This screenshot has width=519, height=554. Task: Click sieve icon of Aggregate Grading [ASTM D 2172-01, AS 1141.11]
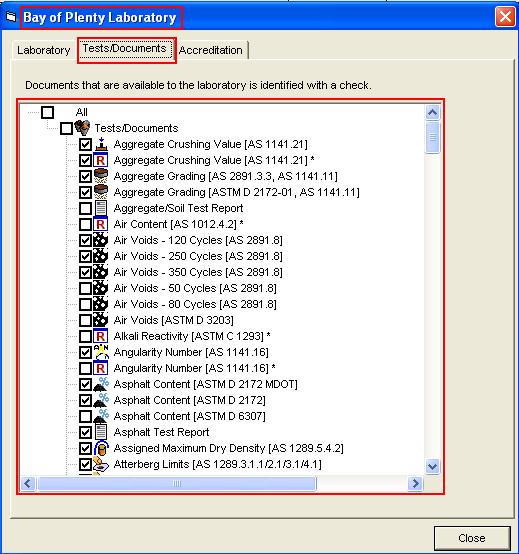point(101,192)
